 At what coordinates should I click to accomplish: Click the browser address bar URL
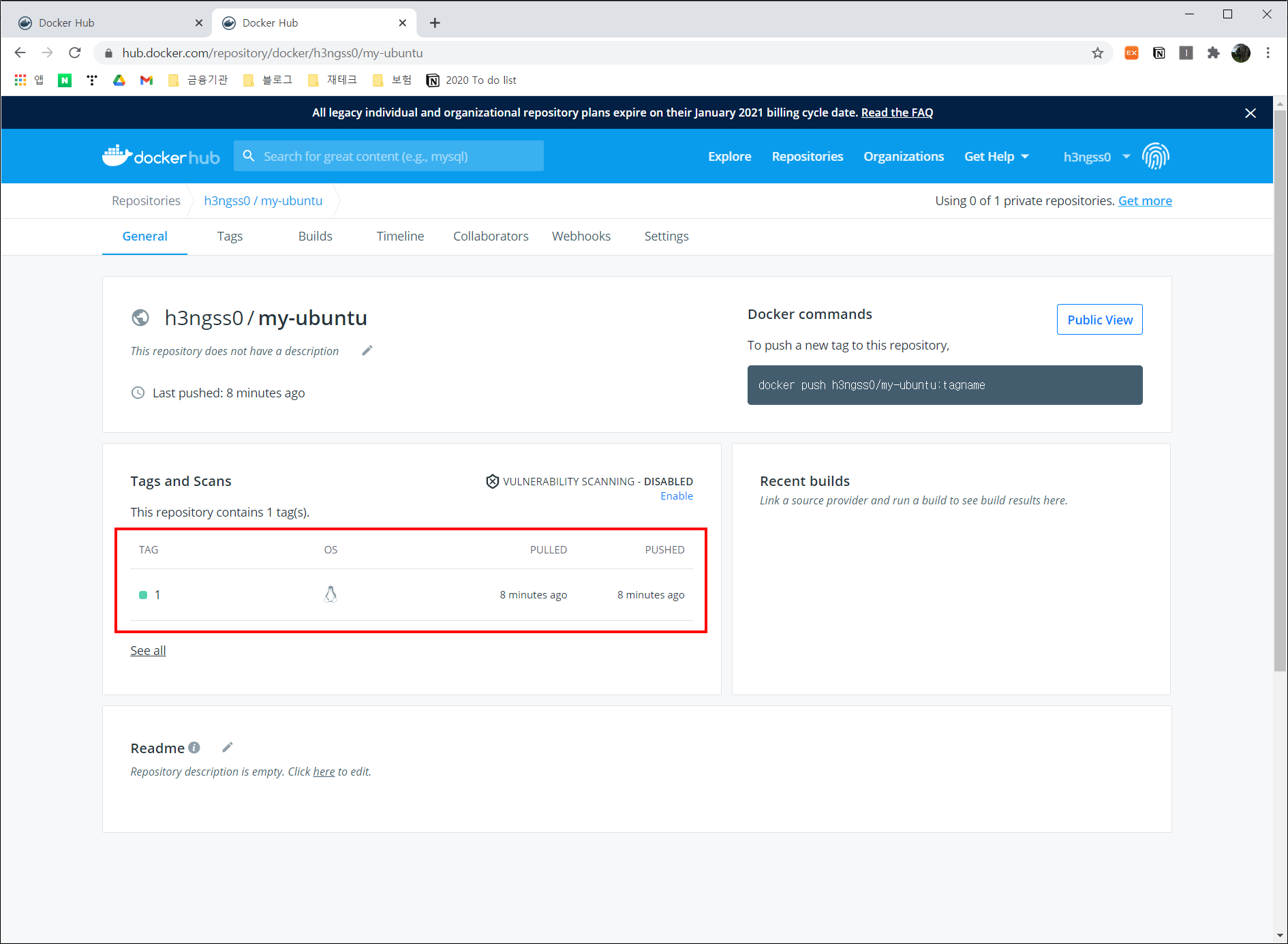coord(273,53)
